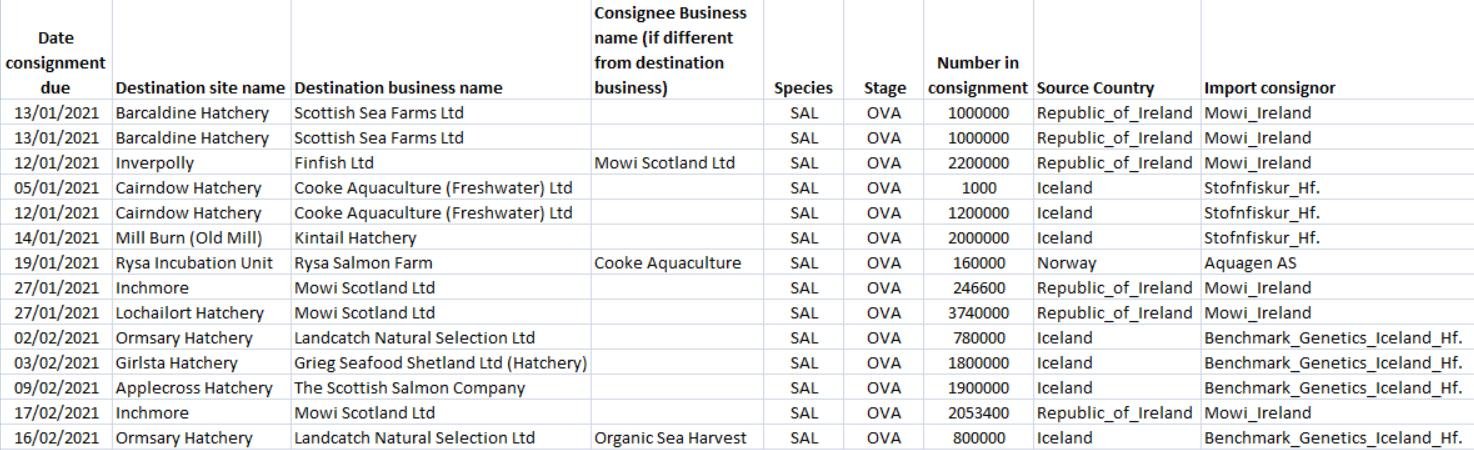
Task: Click The Scottish Salmon Company cell
Action: click(x=409, y=388)
